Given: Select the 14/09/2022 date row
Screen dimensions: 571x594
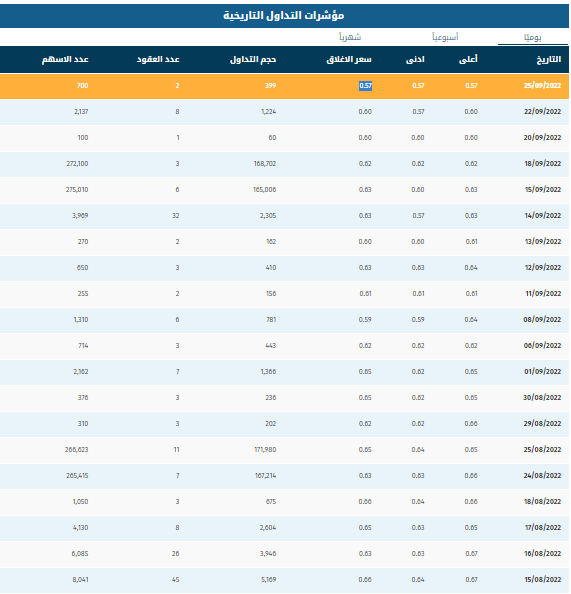Looking at the screenshot, I should coord(284,216).
